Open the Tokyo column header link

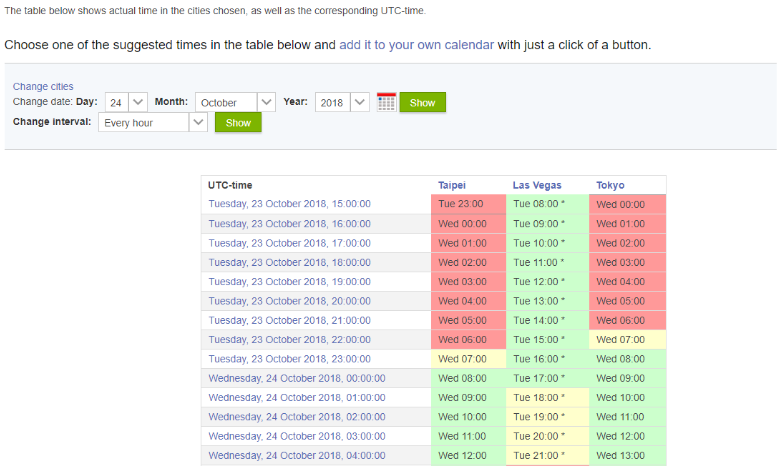pyautogui.click(x=610, y=185)
